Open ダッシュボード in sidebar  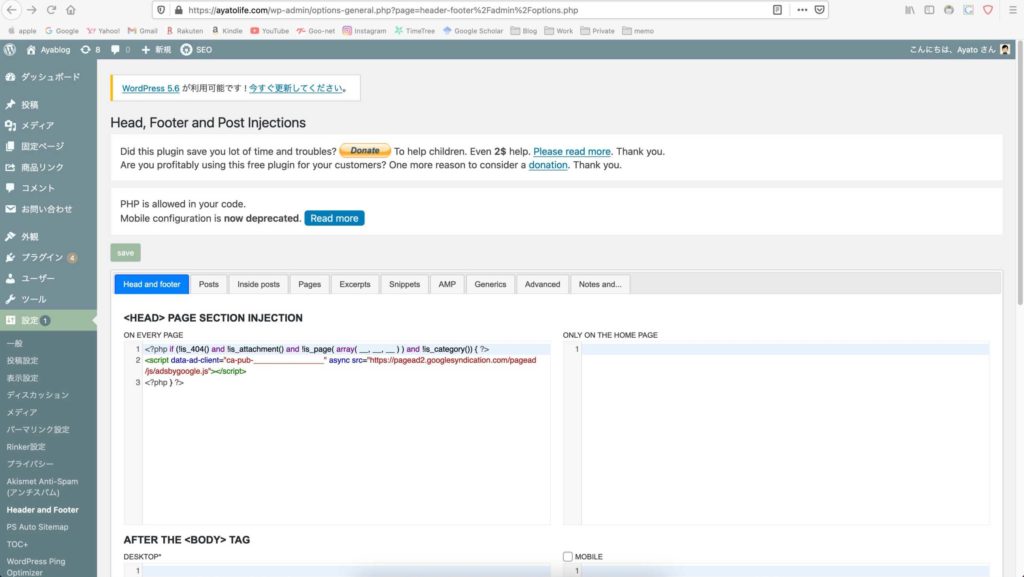(x=48, y=76)
